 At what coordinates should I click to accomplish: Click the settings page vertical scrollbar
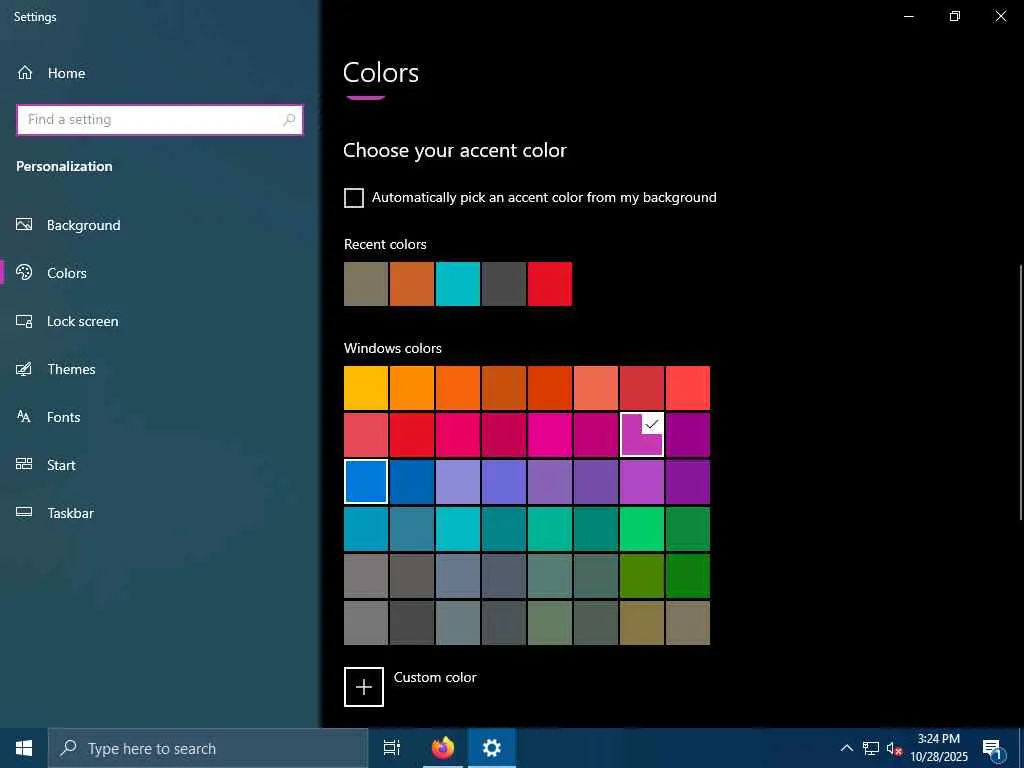click(1020, 392)
